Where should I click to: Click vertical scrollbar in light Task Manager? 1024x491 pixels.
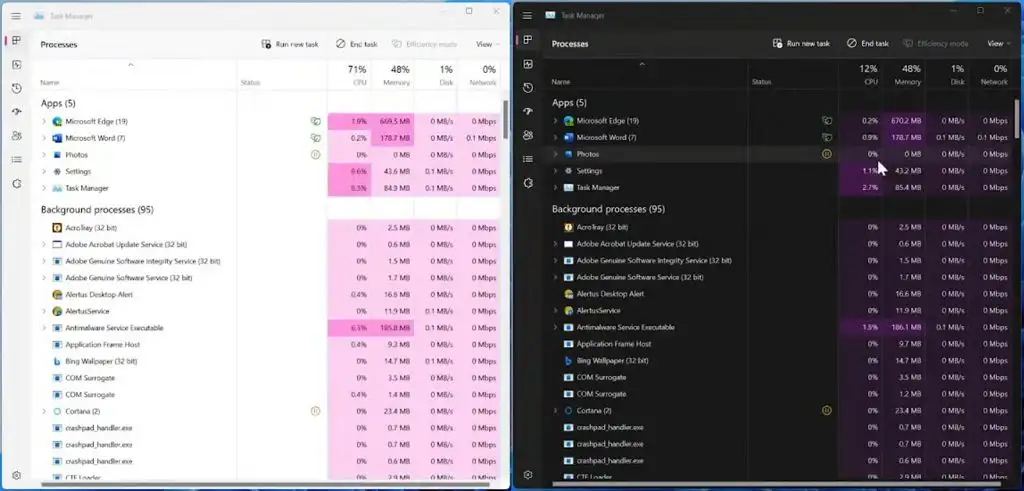click(x=505, y=120)
